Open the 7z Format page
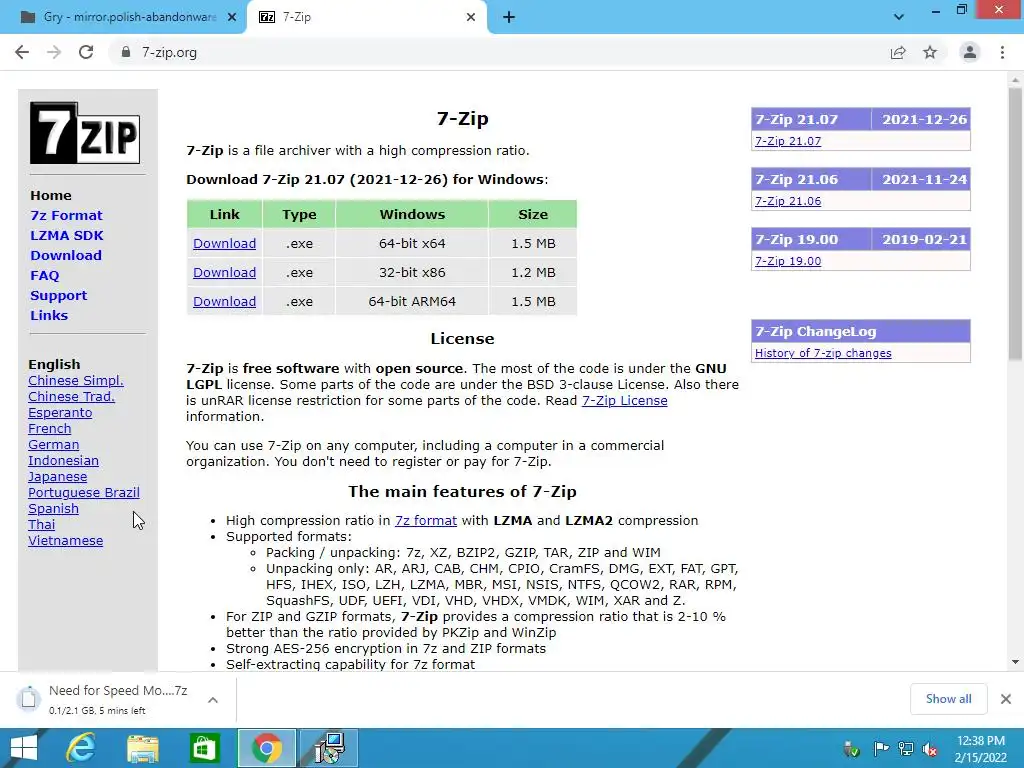The width and height of the screenshot is (1024, 768). [x=66, y=216]
